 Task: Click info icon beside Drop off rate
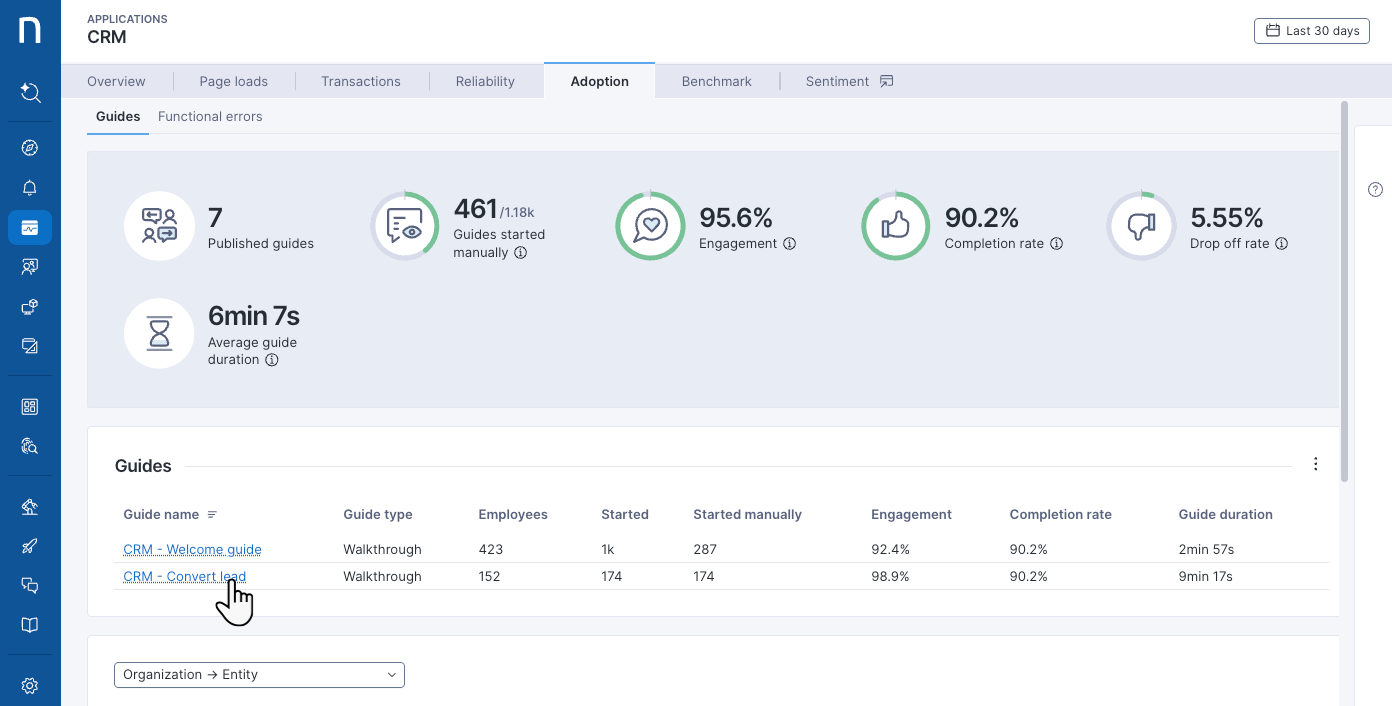click(1281, 244)
